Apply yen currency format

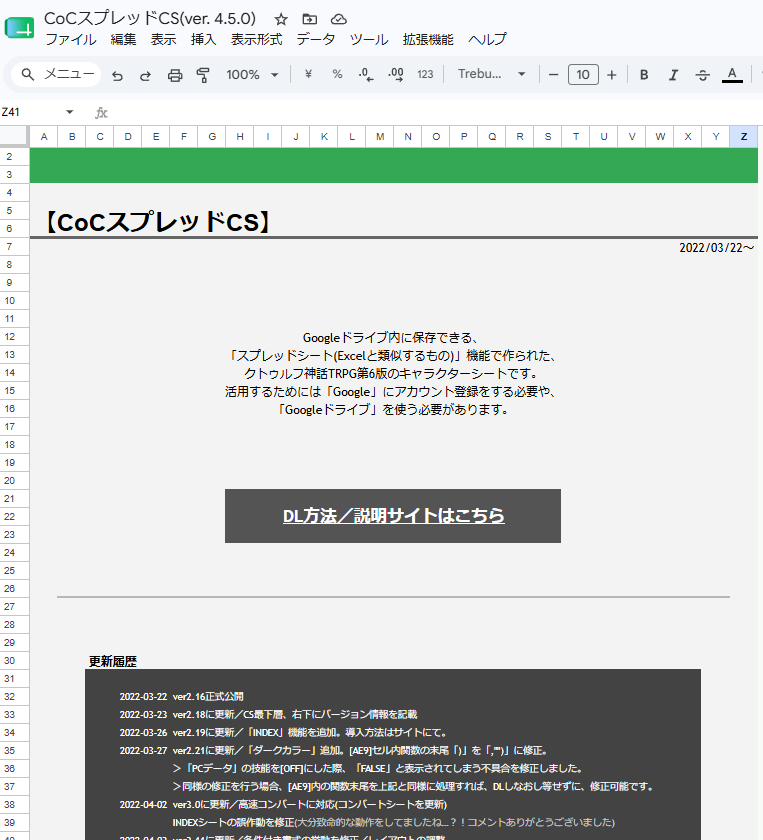click(x=308, y=74)
